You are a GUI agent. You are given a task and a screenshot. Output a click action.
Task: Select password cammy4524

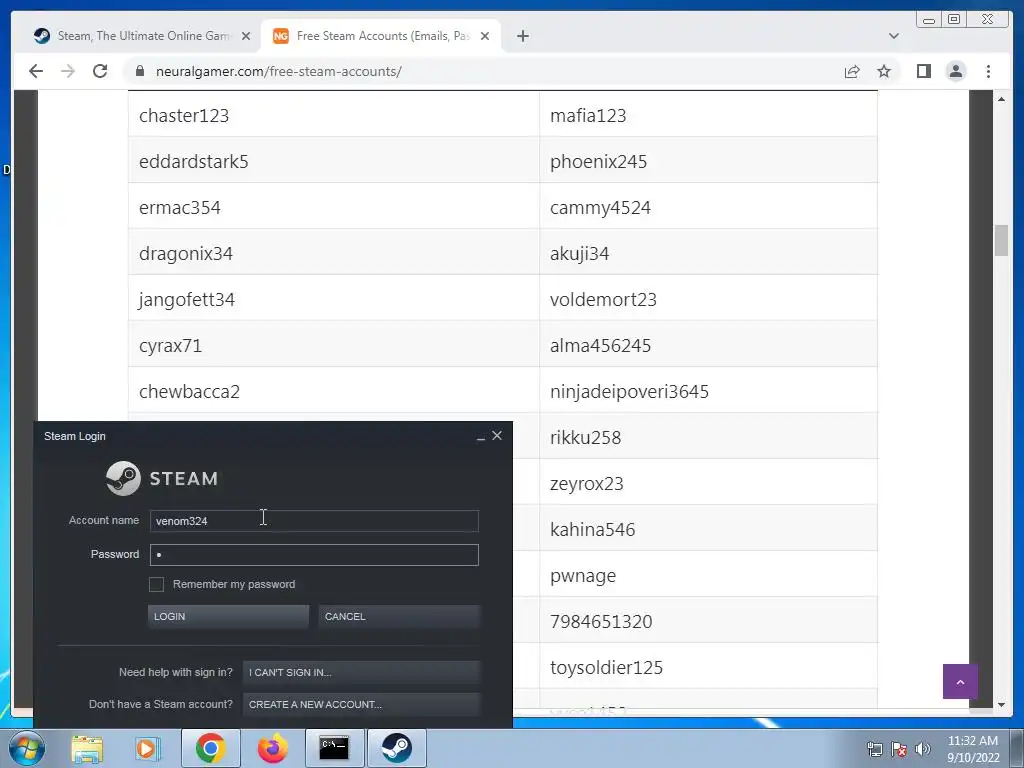(x=600, y=208)
